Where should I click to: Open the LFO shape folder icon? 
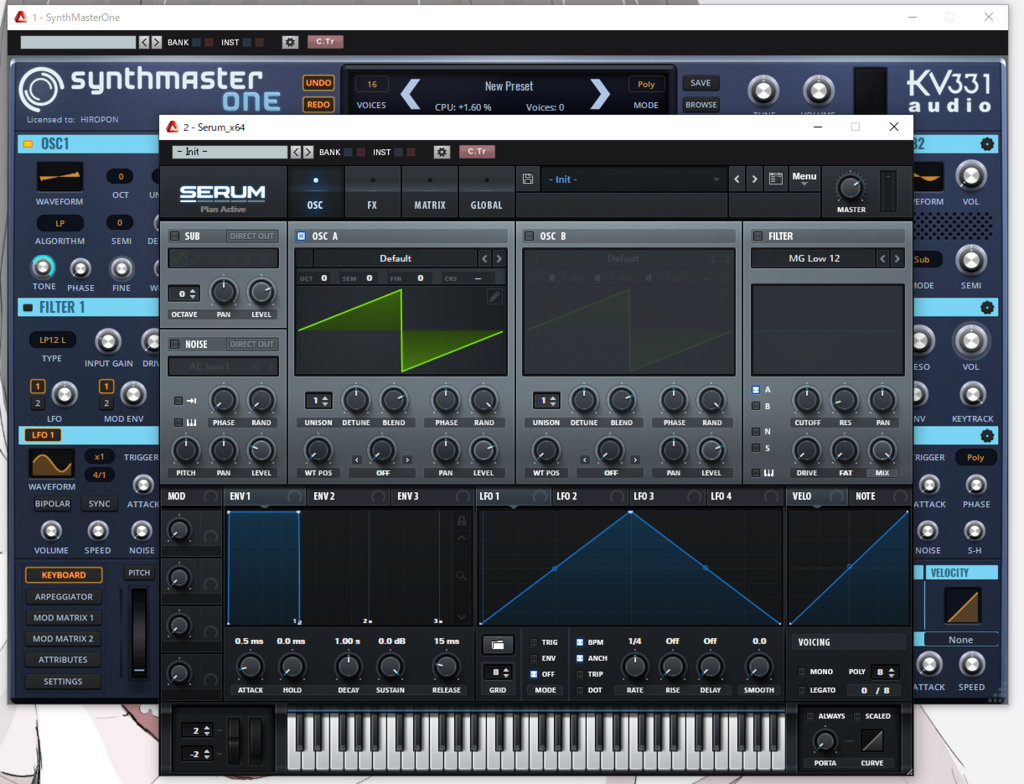(x=498, y=645)
